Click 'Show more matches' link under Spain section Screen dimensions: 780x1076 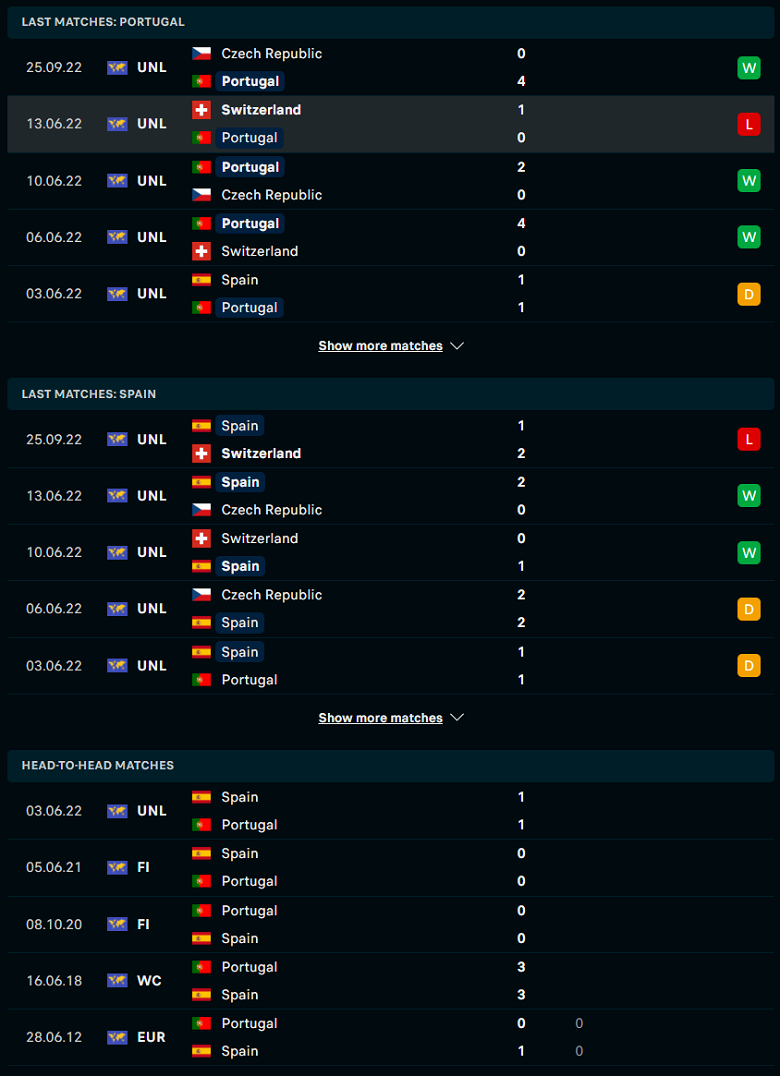pos(380,718)
